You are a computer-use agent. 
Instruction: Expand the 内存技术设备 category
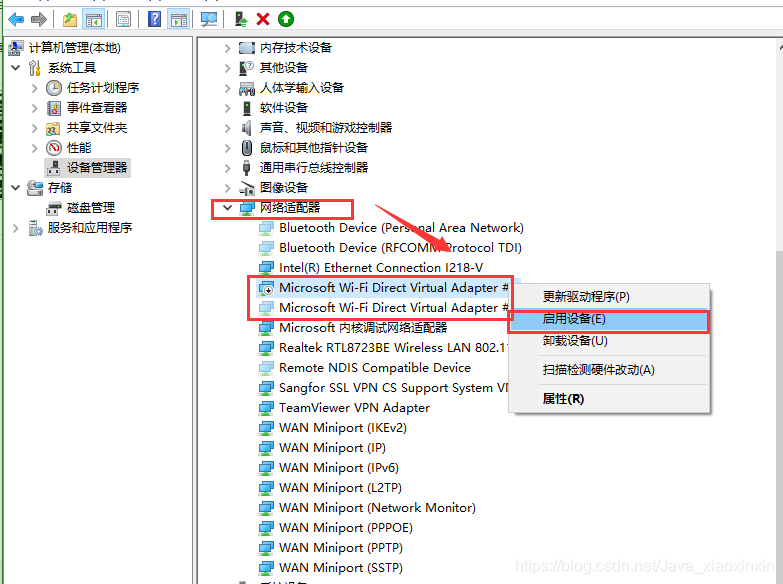pyautogui.click(x=228, y=48)
